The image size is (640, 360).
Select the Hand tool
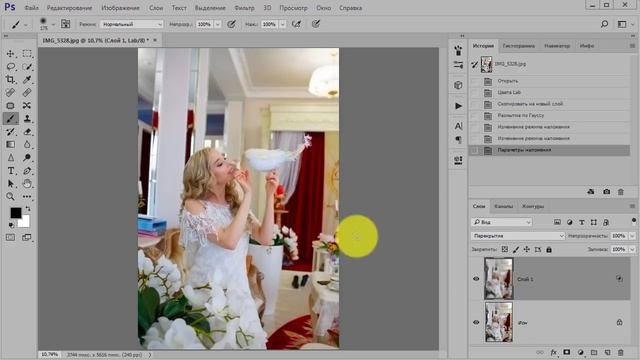coord(27,184)
